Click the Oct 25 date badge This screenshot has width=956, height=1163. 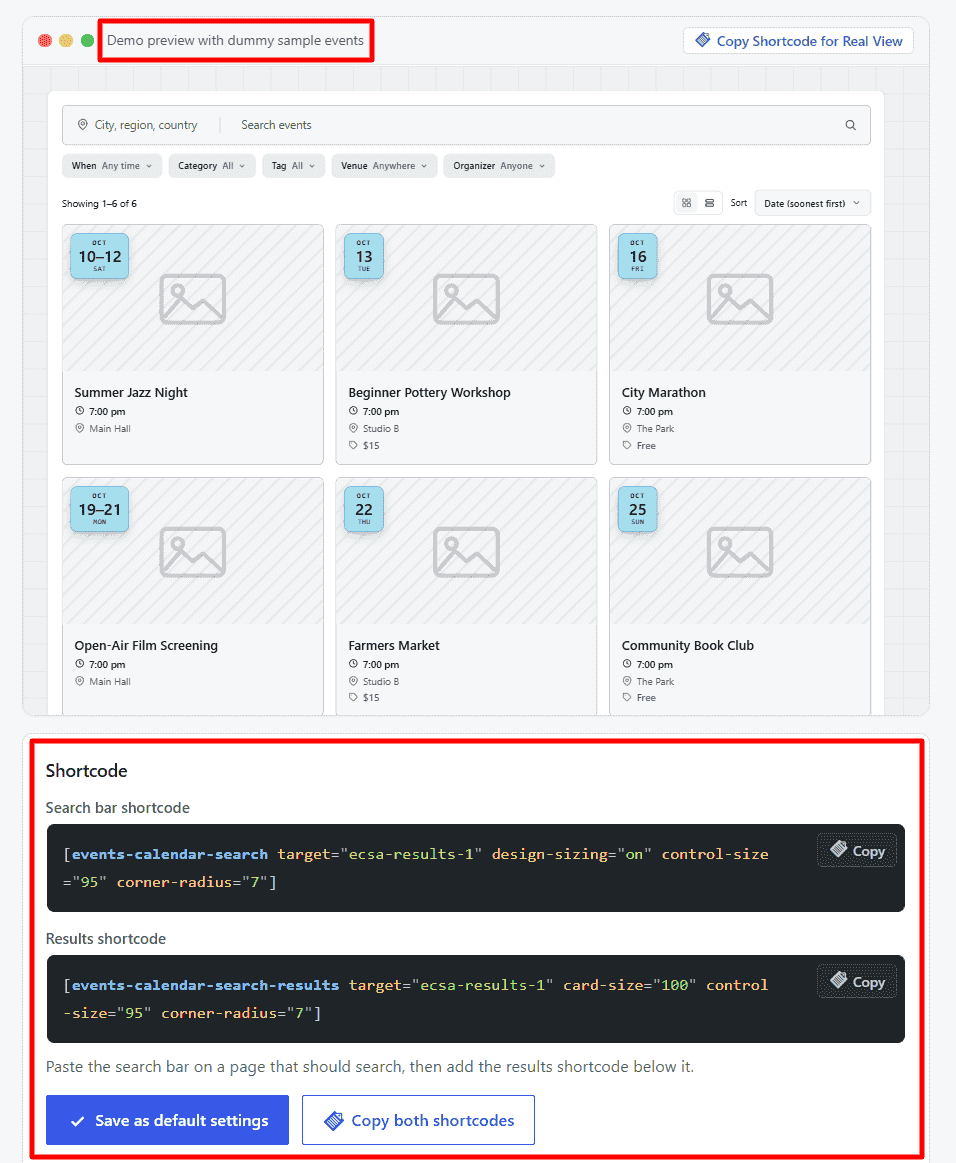638,509
